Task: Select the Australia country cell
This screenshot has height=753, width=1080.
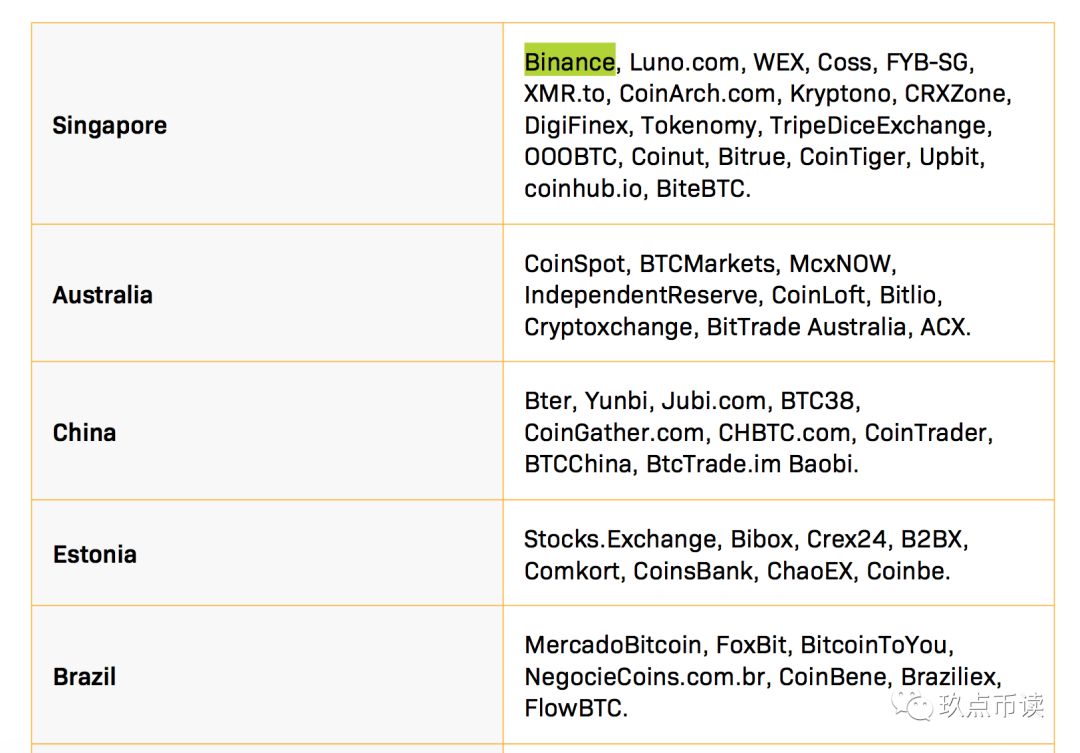Action: point(267,293)
